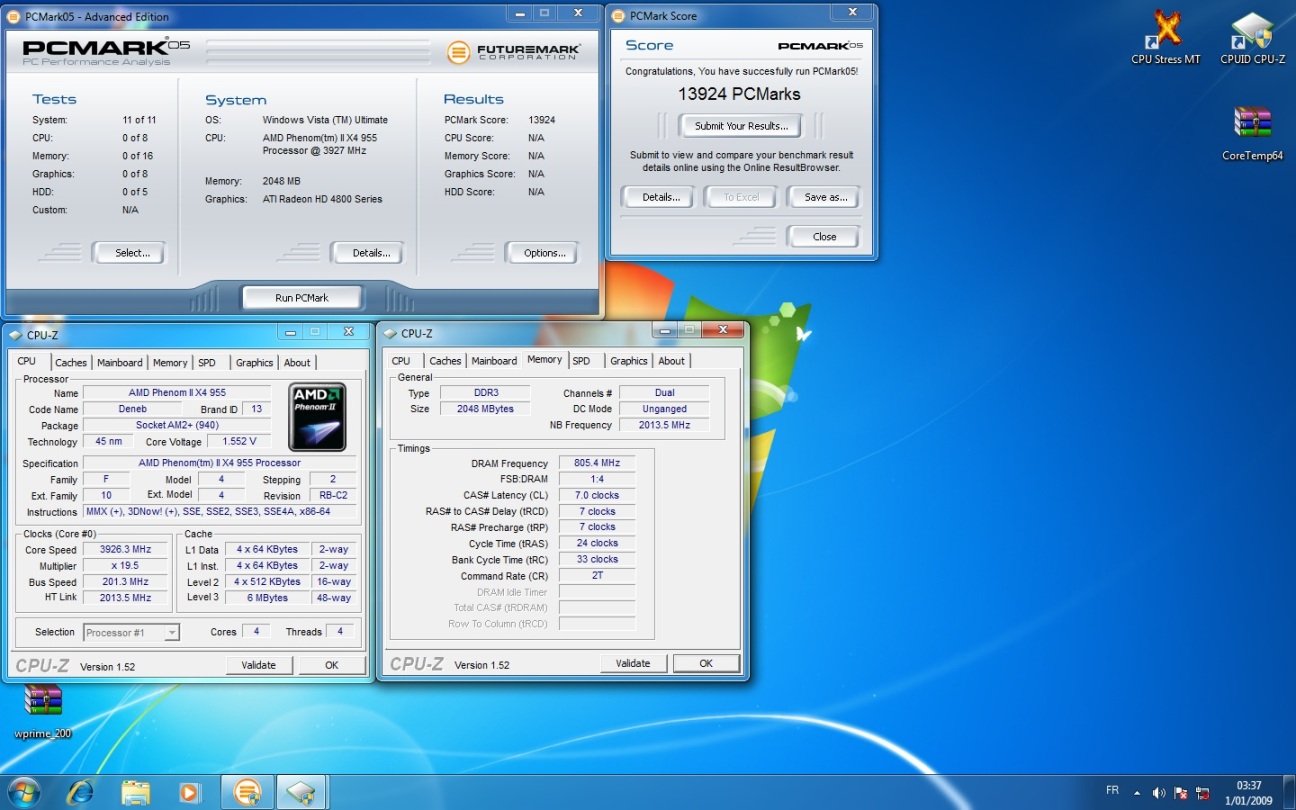Click title icon of CPU-Z window showing Memory tab
This screenshot has width=1296, height=810.
point(390,334)
